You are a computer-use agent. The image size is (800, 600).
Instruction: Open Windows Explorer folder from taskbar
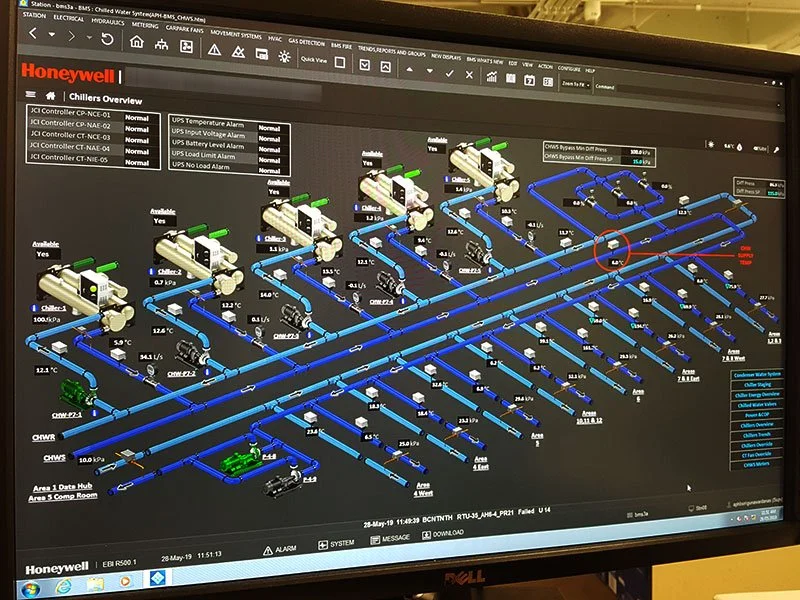[95, 583]
